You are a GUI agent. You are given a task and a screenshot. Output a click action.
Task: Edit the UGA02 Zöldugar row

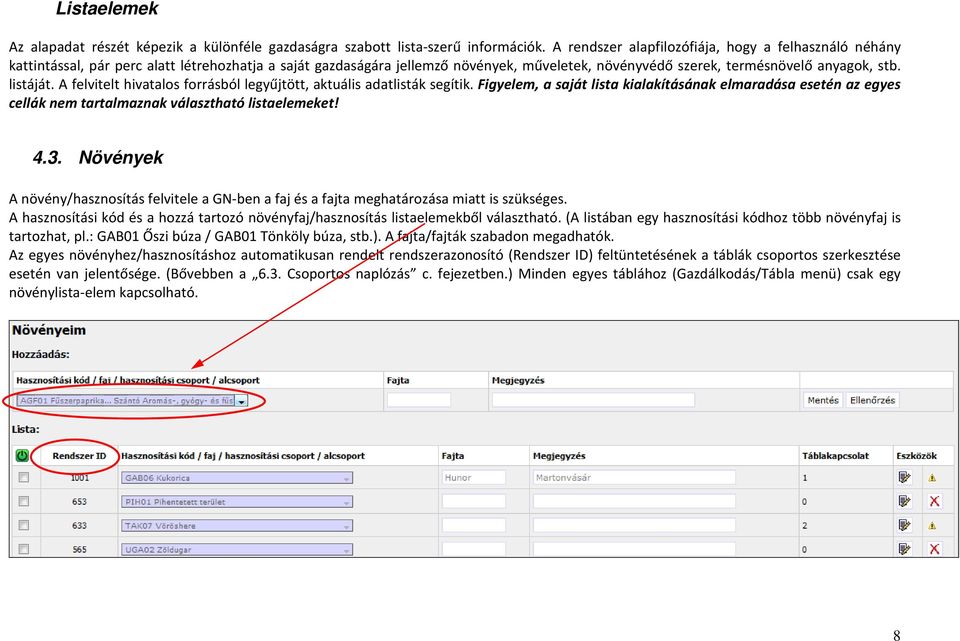904,549
